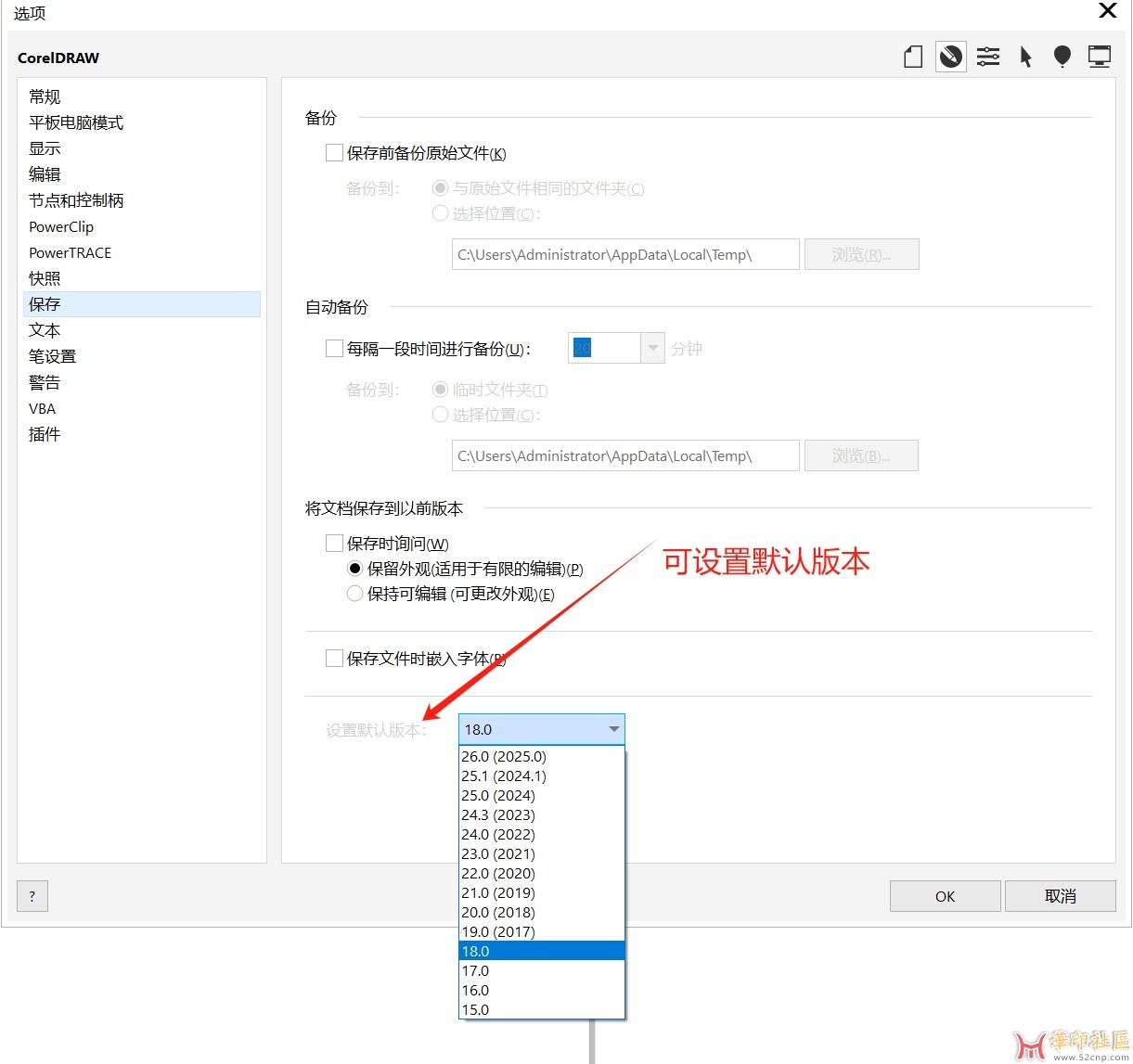
Task: Select 22.0 (2020) from the version list
Action: [498, 873]
